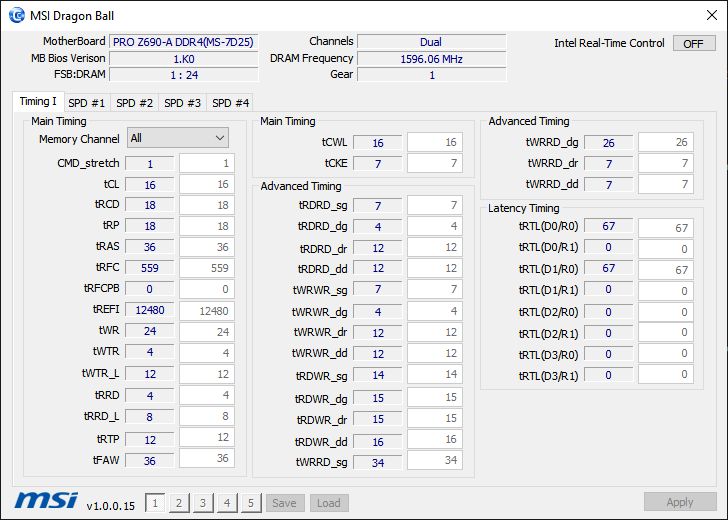The image size is (728, 520).
Task: Open the SPD #2 tab
Action: coord(134,103)
